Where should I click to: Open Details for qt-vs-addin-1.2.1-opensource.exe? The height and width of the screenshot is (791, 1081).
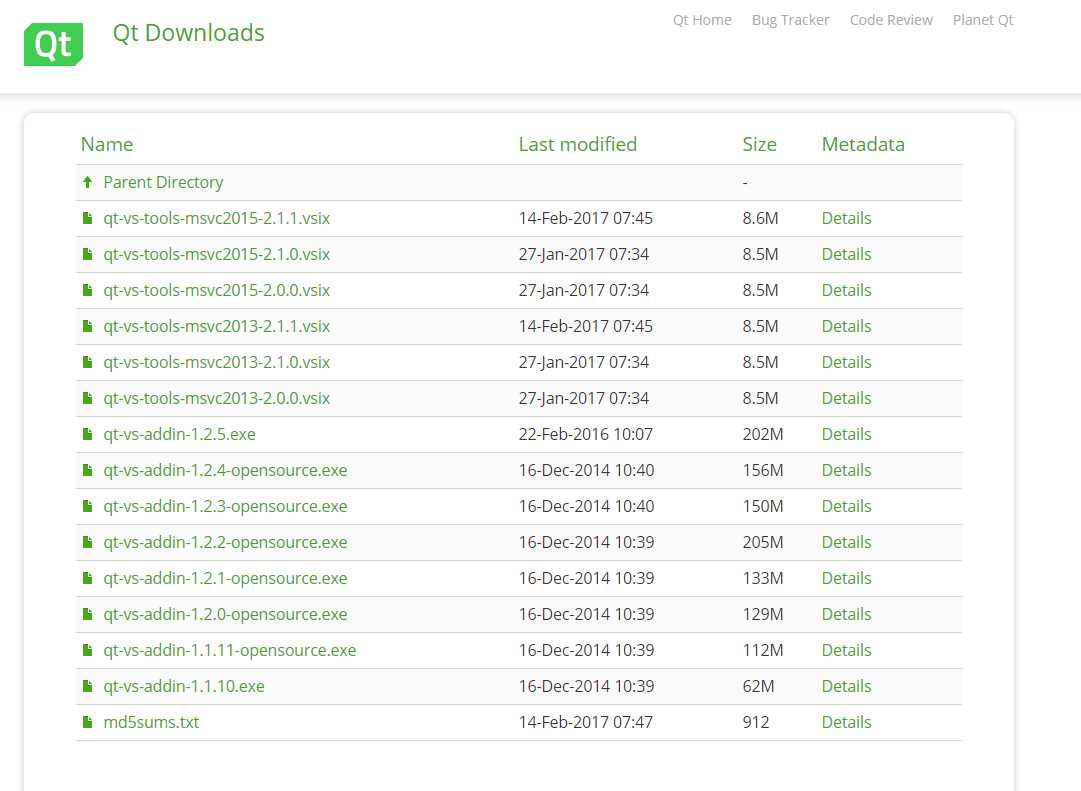click(847, 578)
